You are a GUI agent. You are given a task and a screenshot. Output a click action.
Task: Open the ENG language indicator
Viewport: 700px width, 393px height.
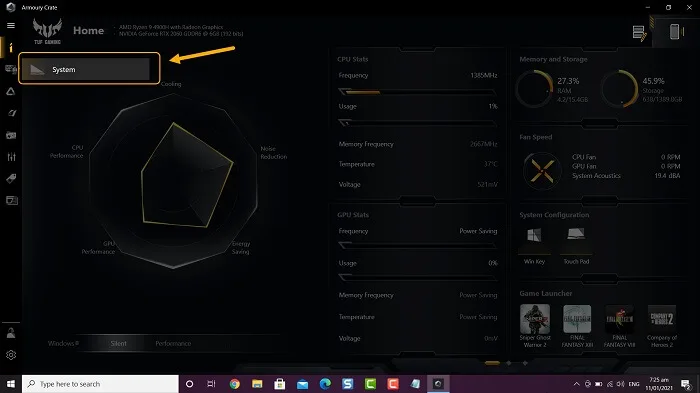634,384
